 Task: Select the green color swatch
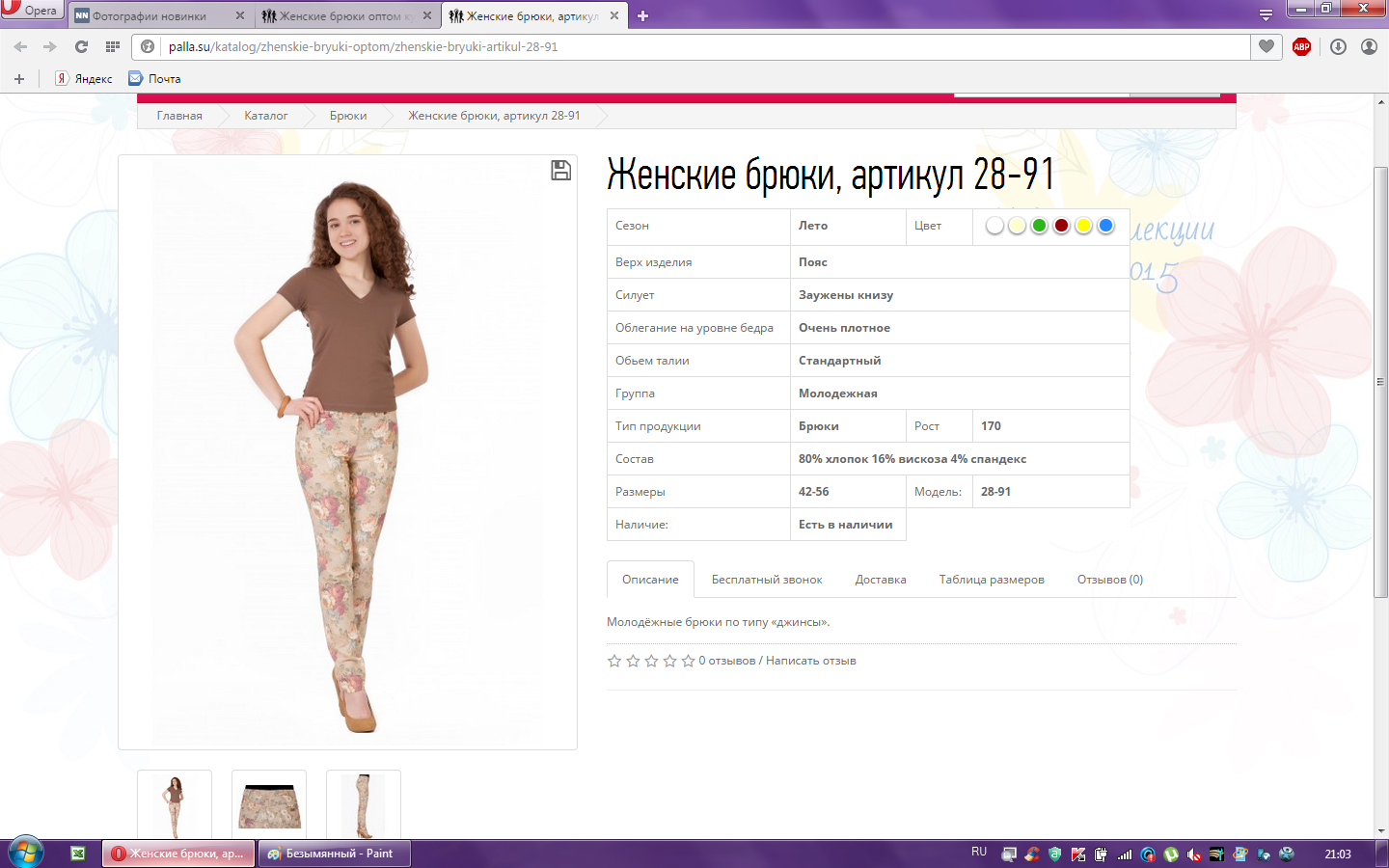point(1039,226)
